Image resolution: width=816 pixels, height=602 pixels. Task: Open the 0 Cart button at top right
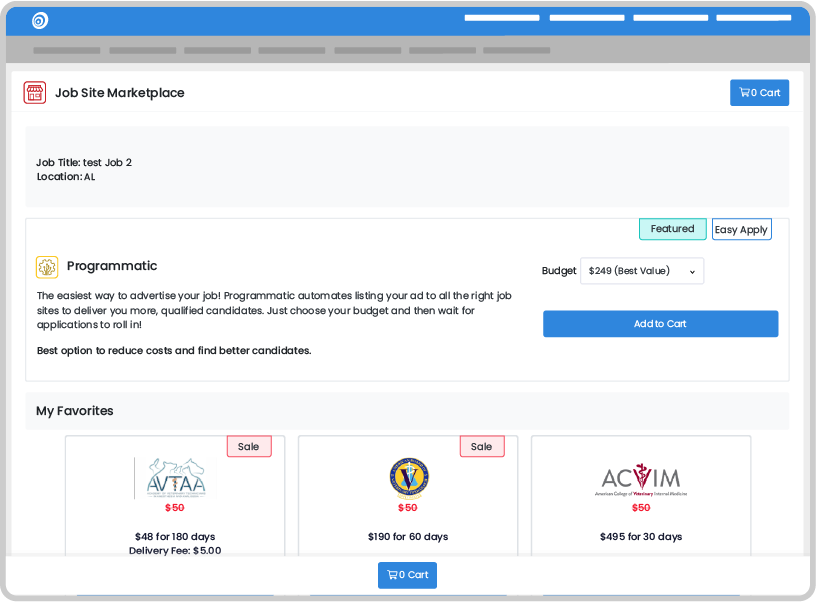[759, 93]
